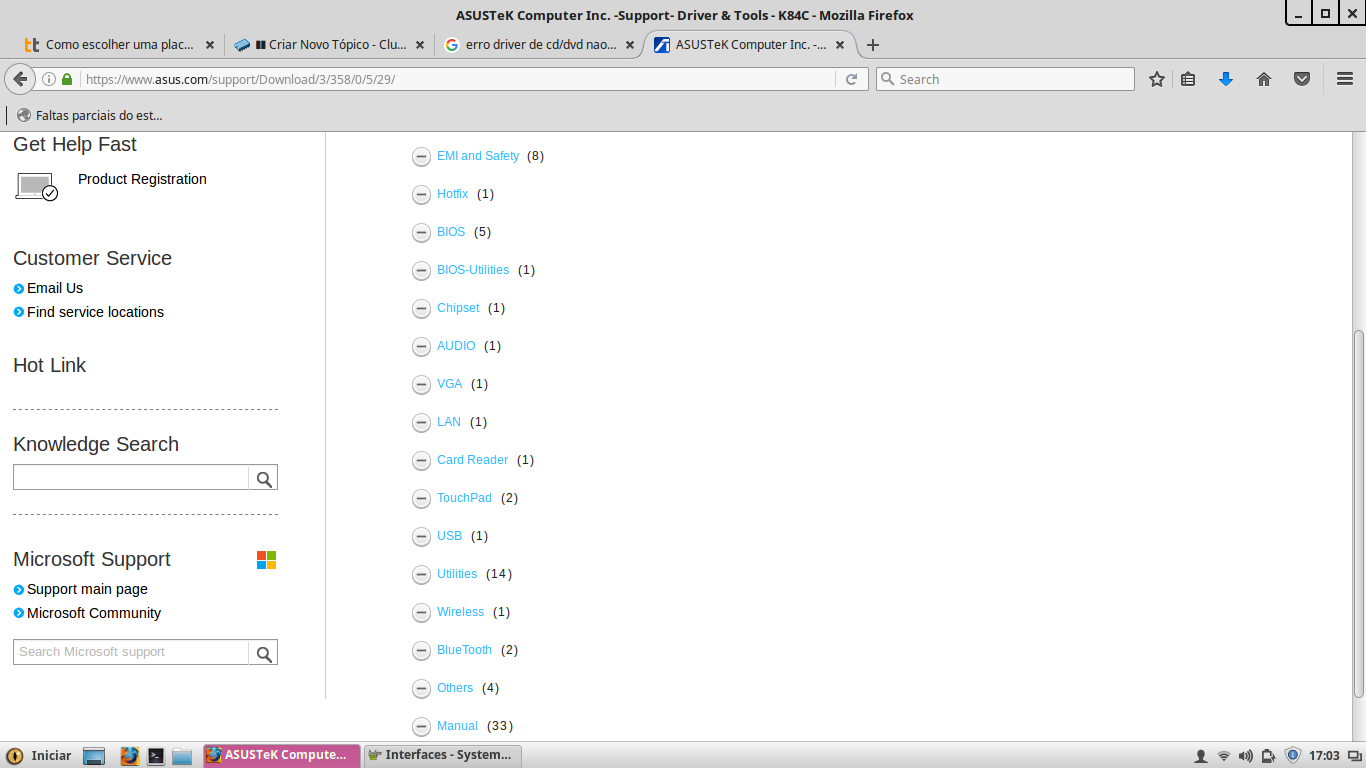Click the user account tray icon
This screenshot has height=768, width=1366.
click(x=1201, y=756)
